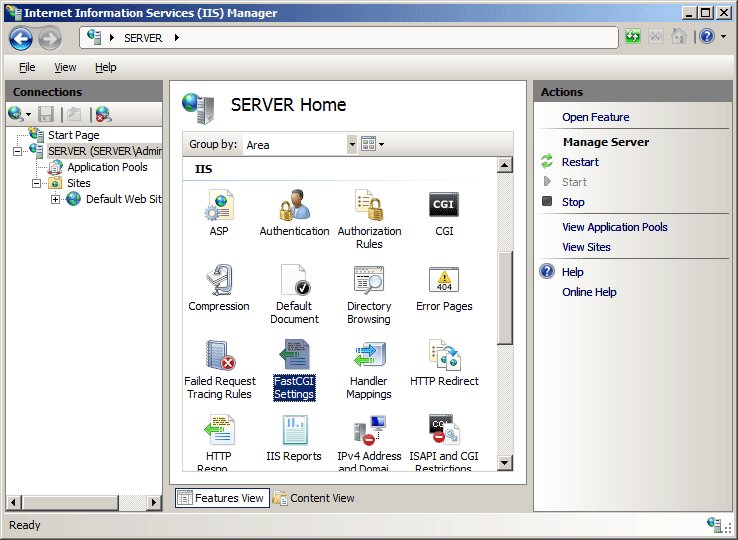This screenshot has height=540, width=738.
Task: Click the status bar network icon
Action: pos(716,524)
